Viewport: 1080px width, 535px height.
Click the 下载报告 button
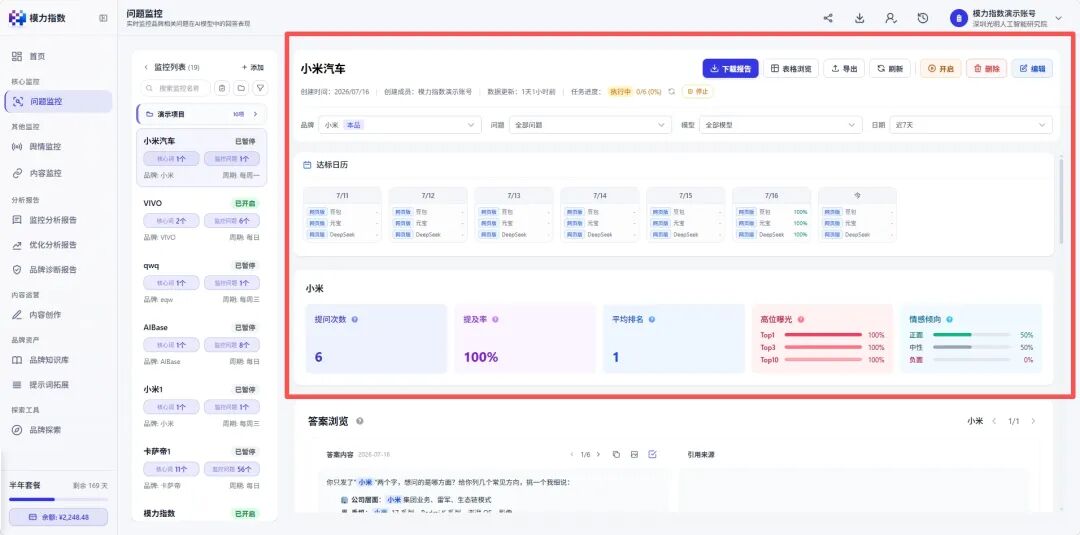pos(730,68)
